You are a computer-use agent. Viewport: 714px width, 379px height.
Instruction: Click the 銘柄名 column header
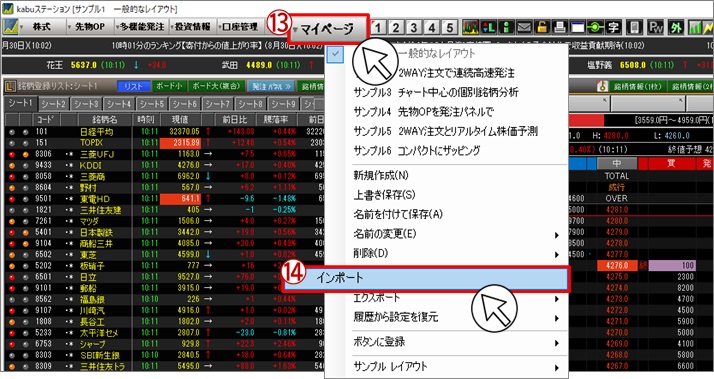105,120
